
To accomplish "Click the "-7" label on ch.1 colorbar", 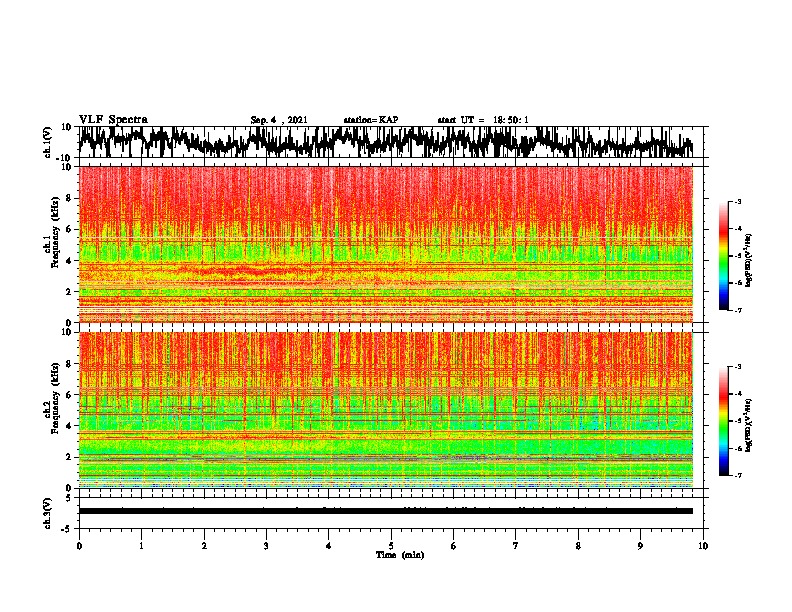I will pos(737,310).
